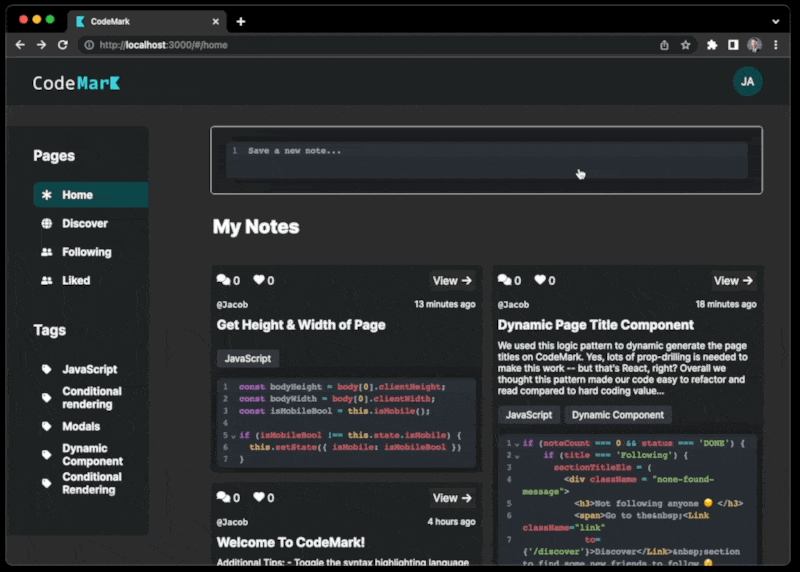800x572 pixels.
Task: Click comments icon on Get Height note
Action: [223, 280]
